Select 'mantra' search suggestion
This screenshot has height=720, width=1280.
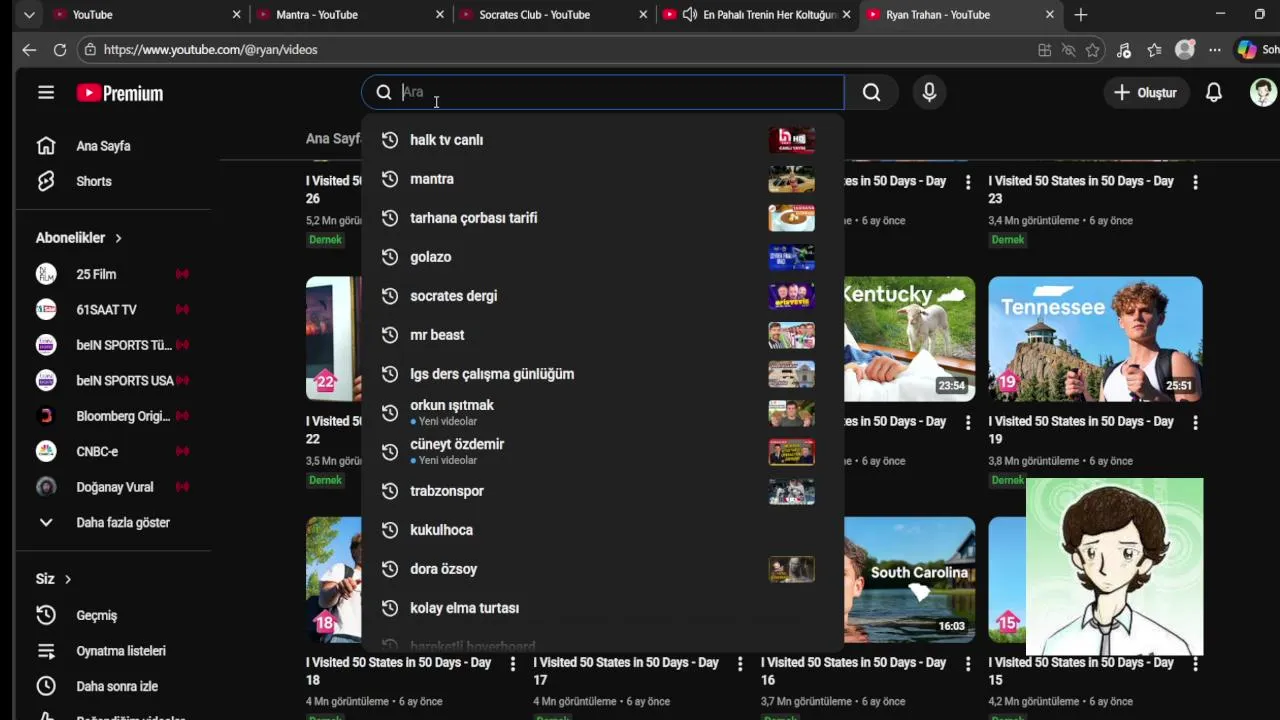(602, 179)
